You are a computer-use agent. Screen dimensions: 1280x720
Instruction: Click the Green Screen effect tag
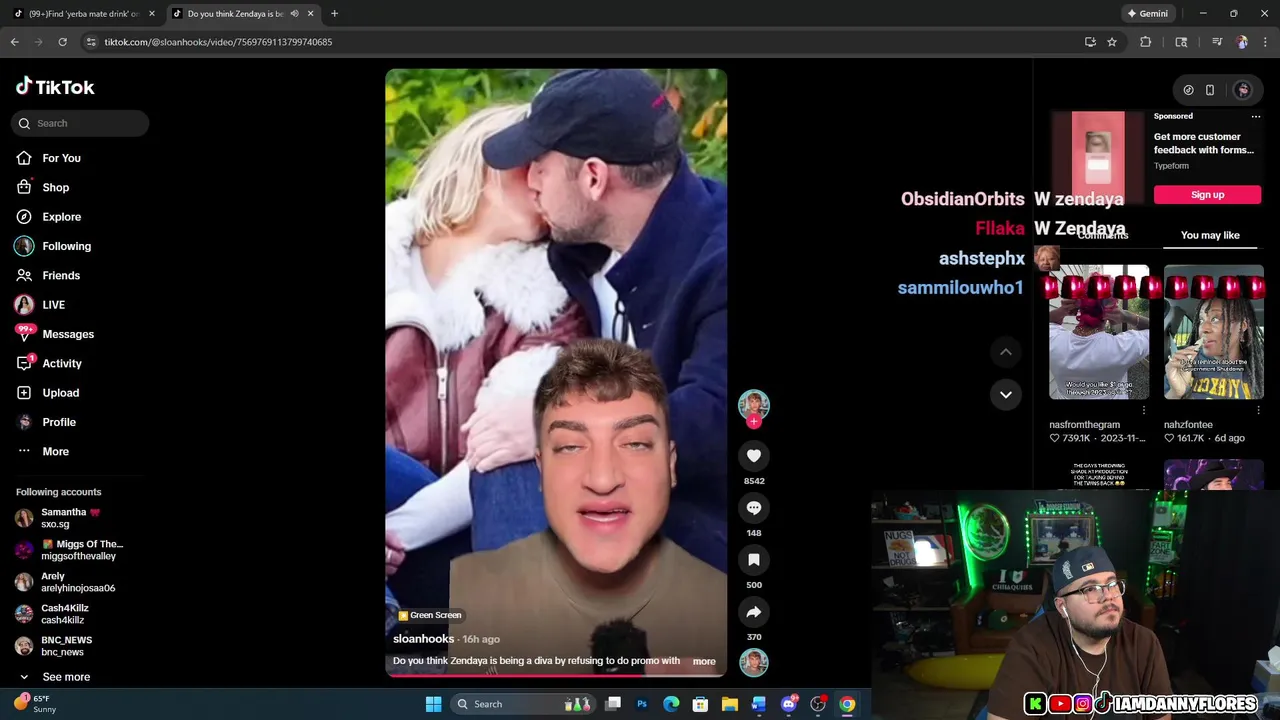[x=430, y=615]
